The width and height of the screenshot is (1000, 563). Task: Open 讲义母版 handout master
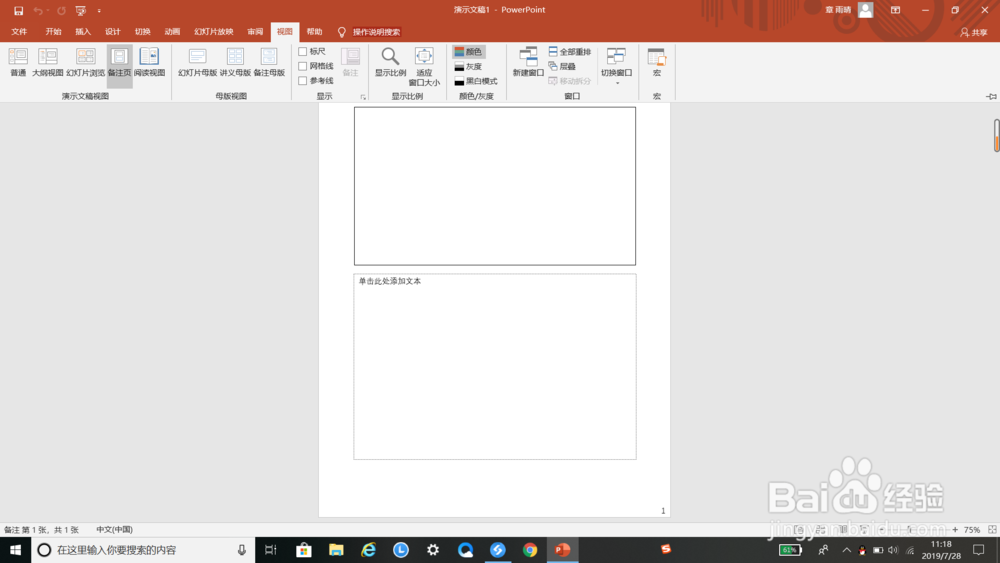pos(235,62)
